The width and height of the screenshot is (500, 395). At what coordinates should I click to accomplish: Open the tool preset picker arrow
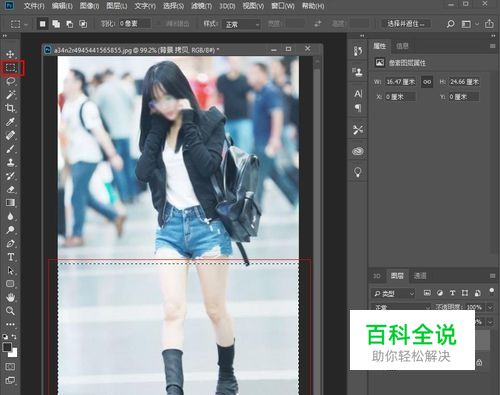click(26, 24)
